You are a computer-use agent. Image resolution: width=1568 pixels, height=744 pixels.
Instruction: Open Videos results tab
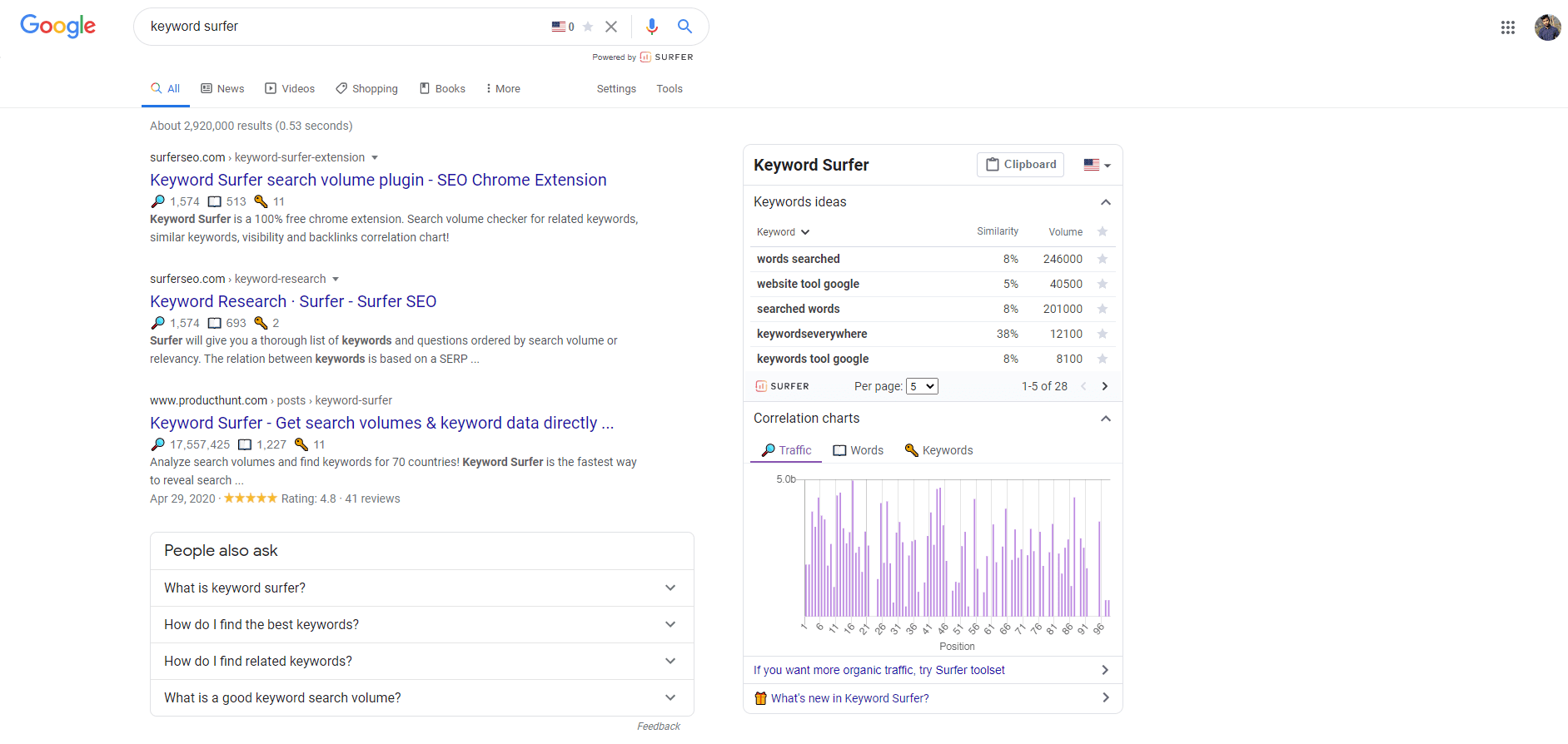click(290, 89)
